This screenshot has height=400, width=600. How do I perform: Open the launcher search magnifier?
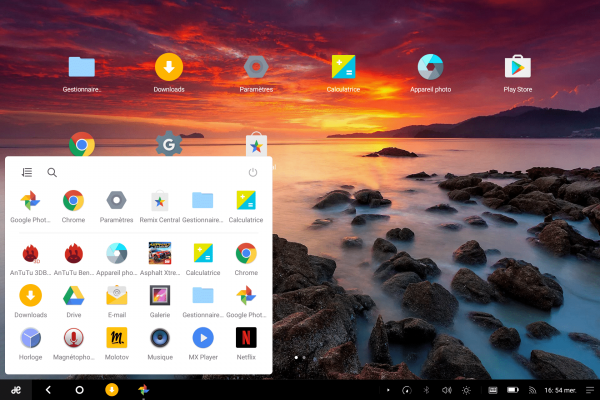[52, 173]
